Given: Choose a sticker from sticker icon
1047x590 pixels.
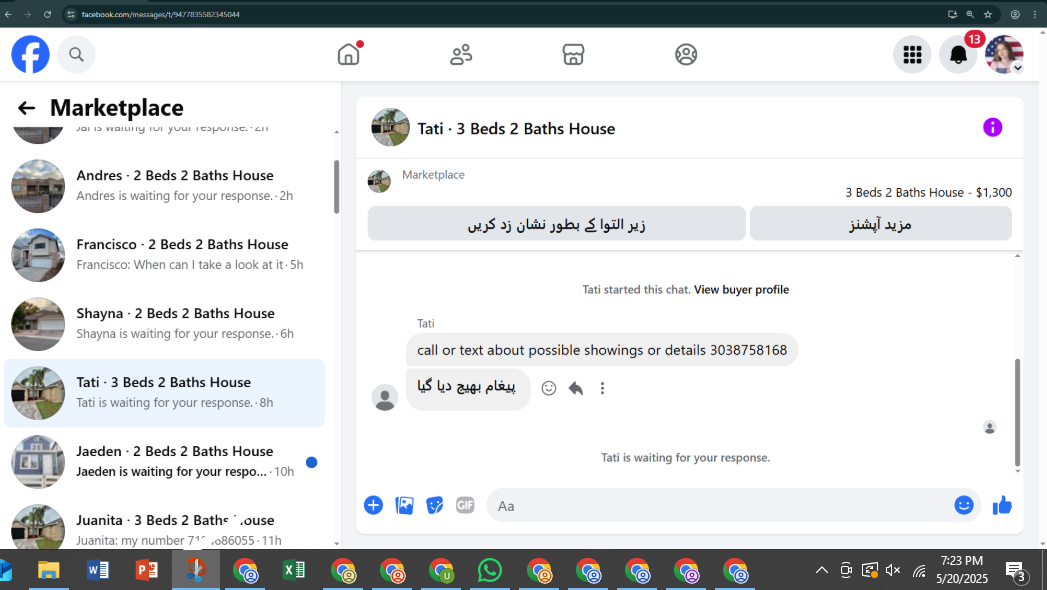Looking at the screenshot, I should [x=435, y=505].
